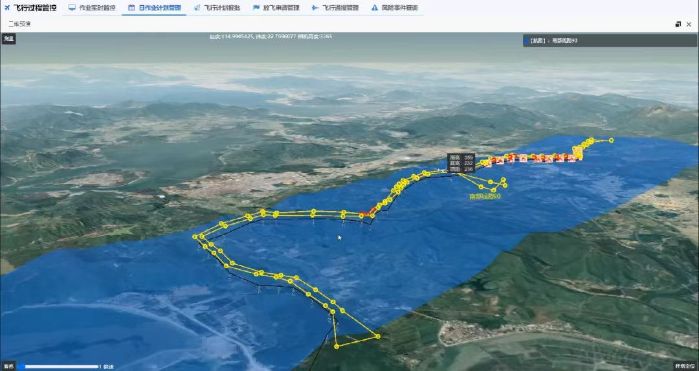Click the calendar icon on the active tab
The height and width of the screenshot is (371, 699).
click(131, 8)
